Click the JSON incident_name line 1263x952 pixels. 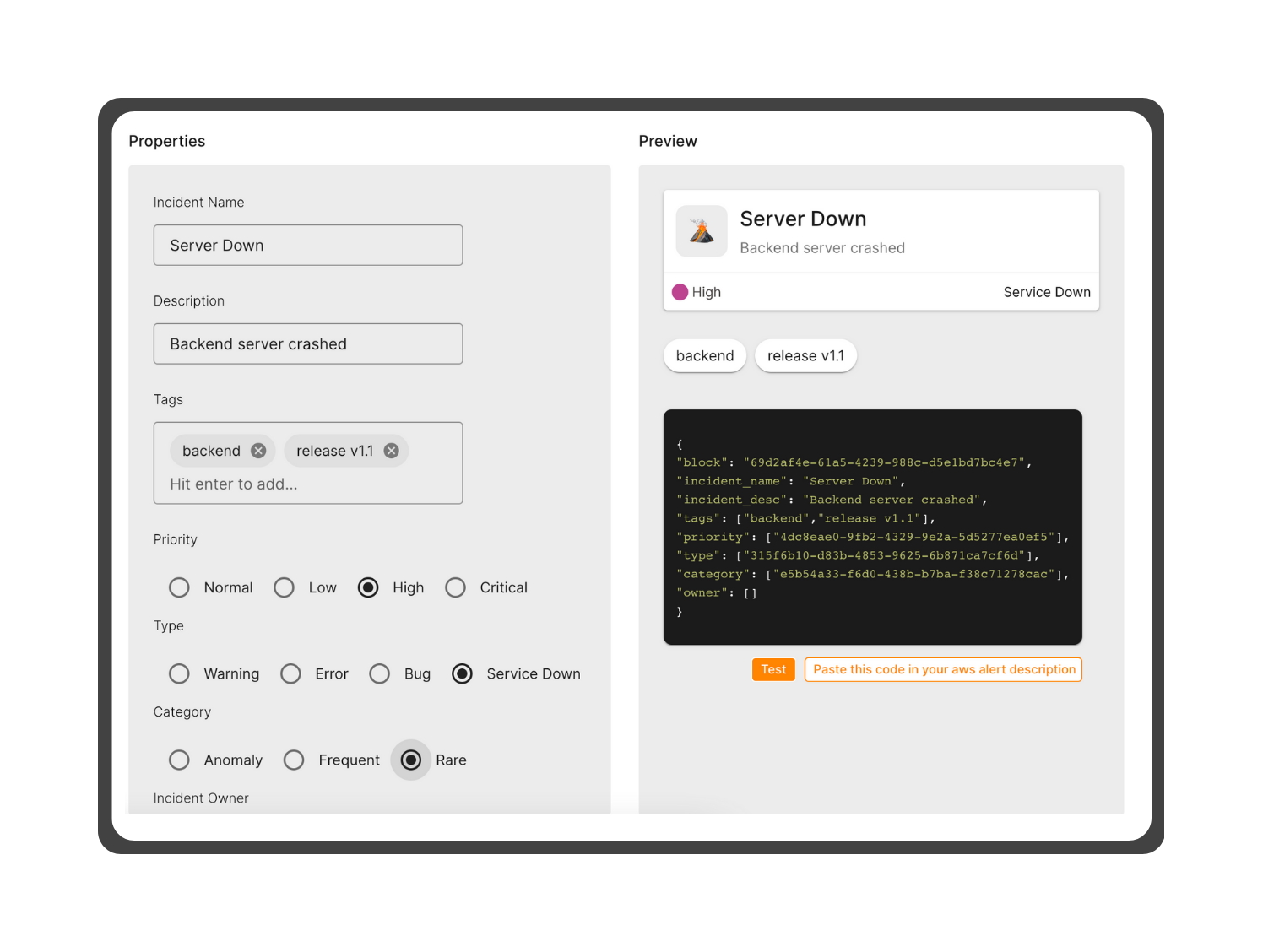[x=791, y=481]
